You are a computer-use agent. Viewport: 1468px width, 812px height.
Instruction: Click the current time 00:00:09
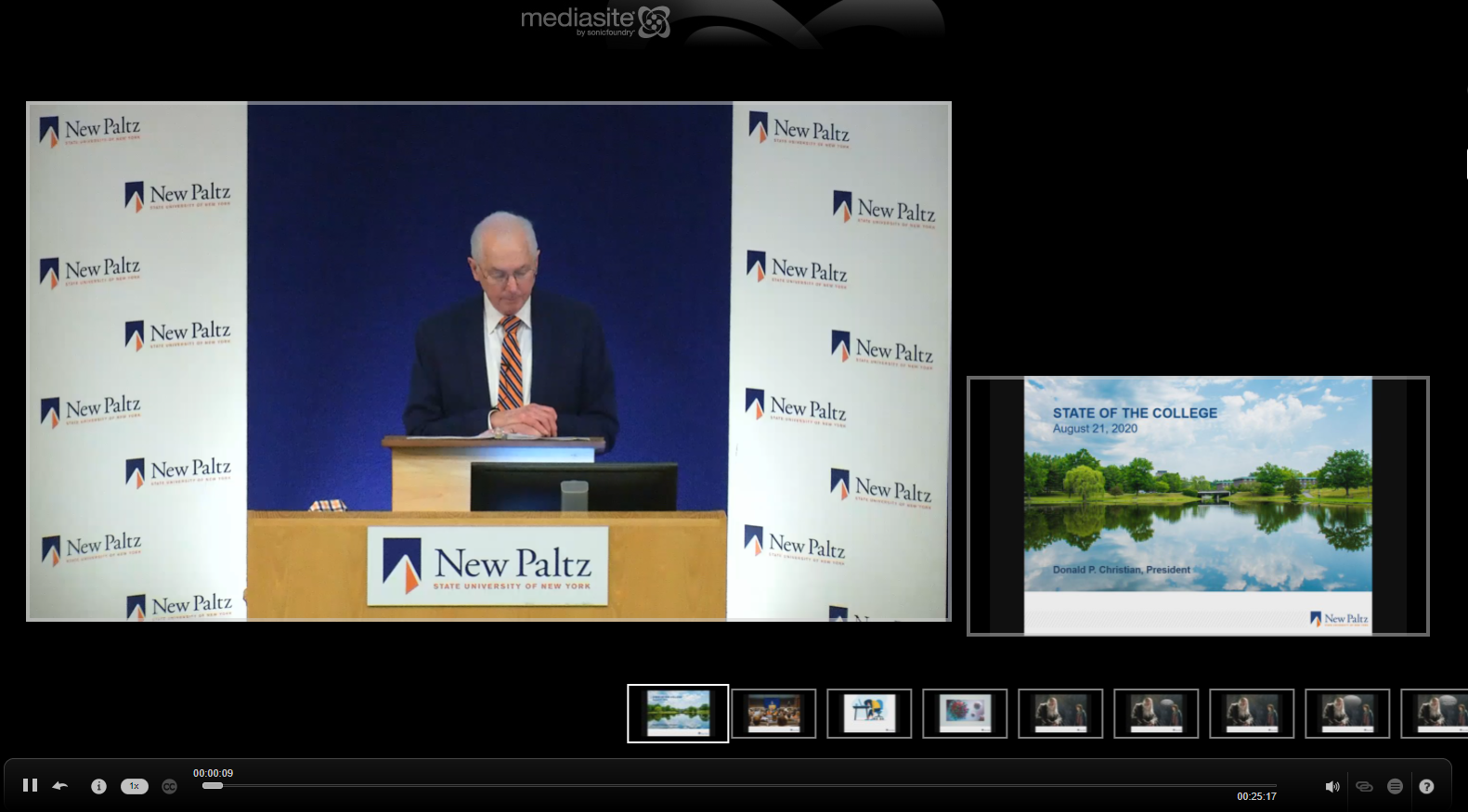pos(213,773)
